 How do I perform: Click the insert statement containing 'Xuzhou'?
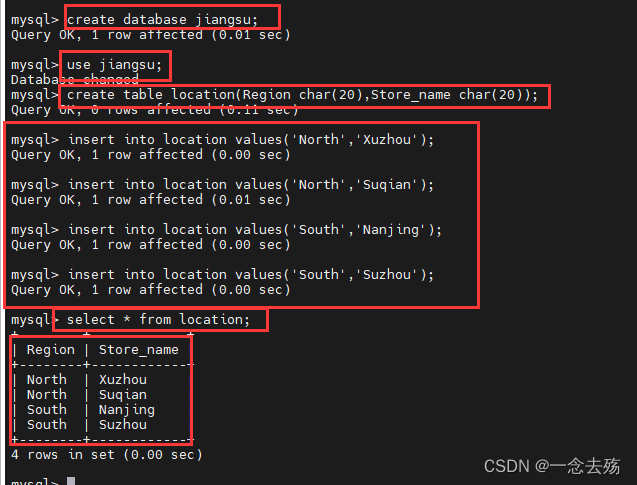[251, 140]
